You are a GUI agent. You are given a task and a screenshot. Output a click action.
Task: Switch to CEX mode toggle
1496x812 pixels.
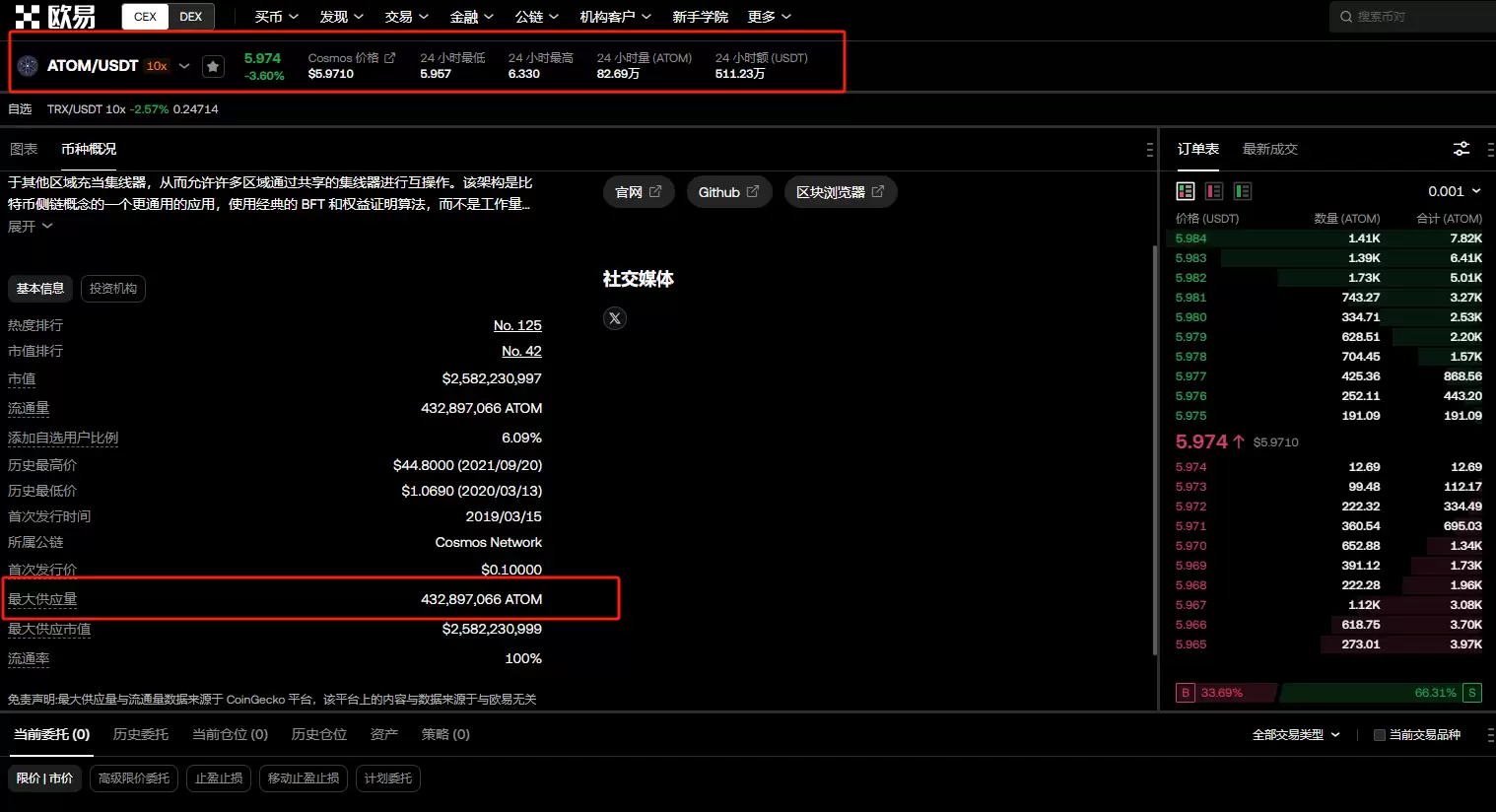(x=145, y=17)
